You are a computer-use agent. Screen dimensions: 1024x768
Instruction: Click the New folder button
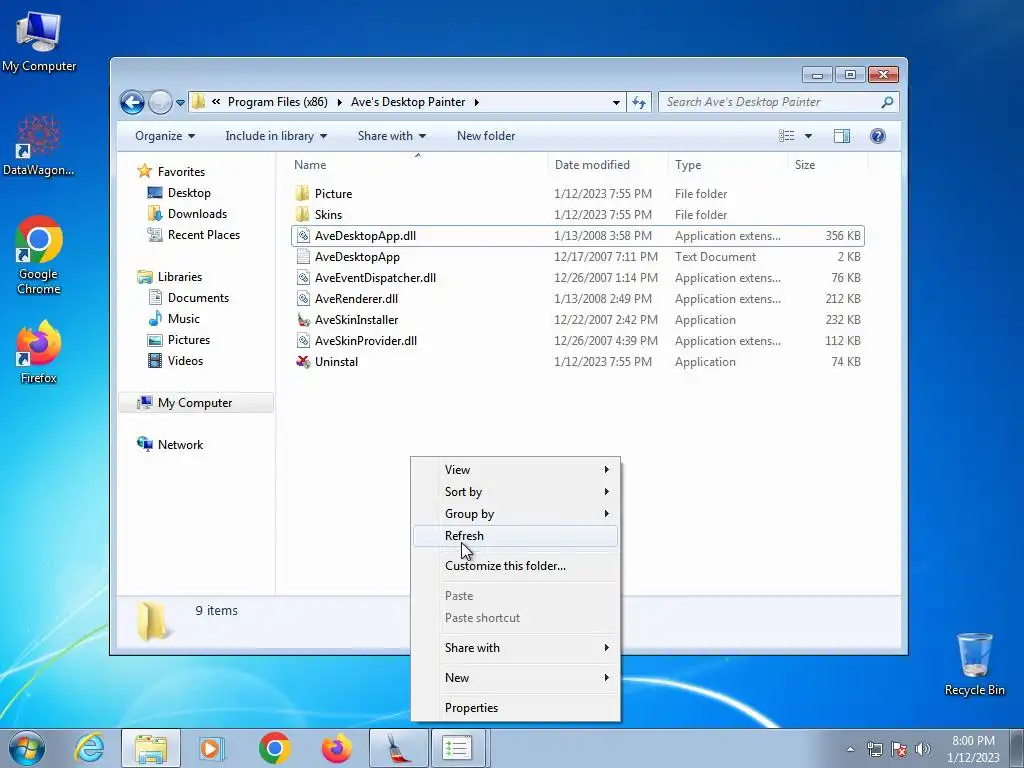(x=486, y=136)
